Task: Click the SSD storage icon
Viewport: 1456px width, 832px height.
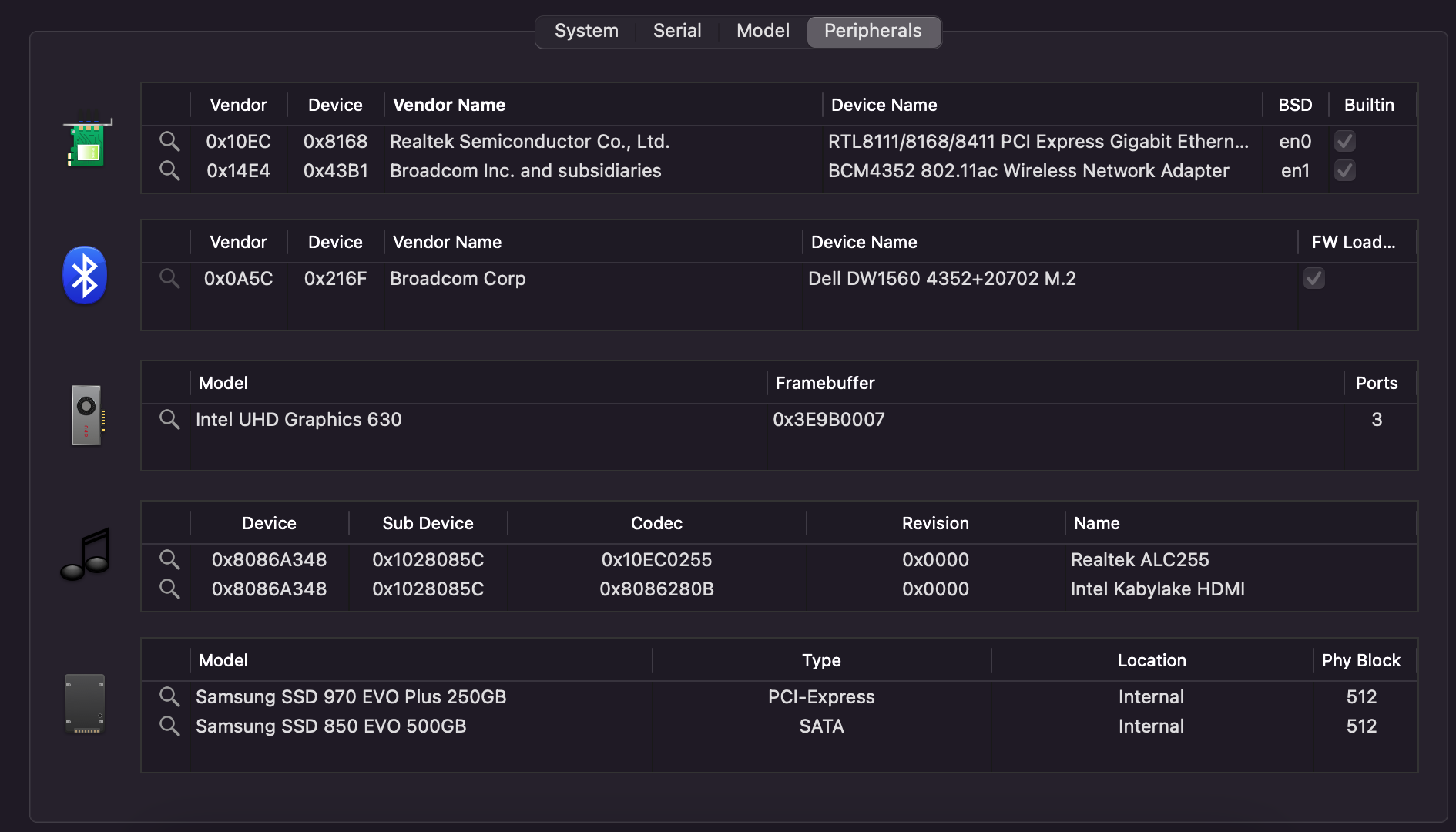Action: click(85, 704)
